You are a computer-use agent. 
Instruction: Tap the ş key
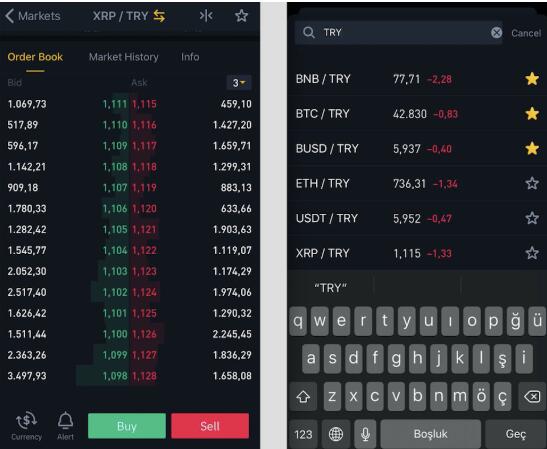(x=502, y=359)
